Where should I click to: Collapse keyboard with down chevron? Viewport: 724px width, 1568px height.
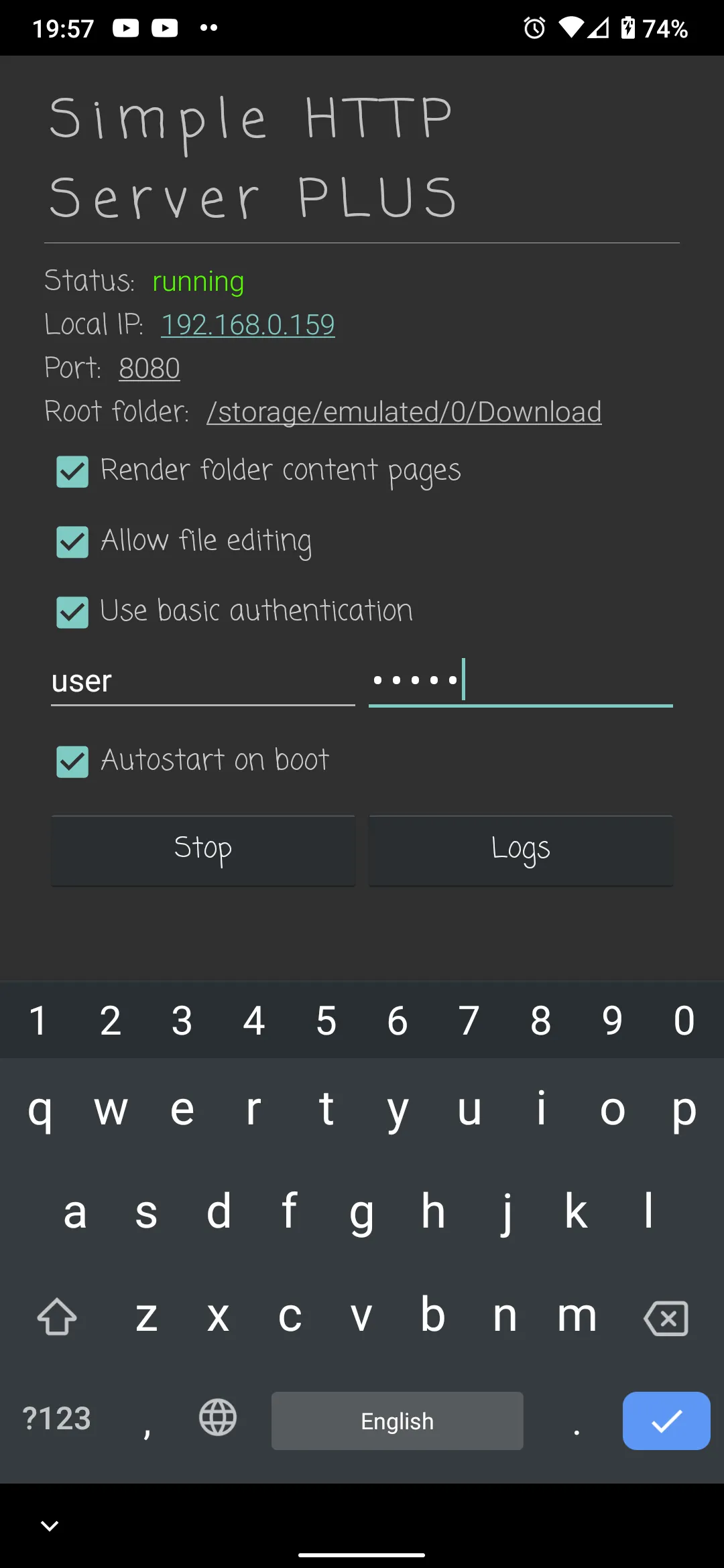[50, 1526]
